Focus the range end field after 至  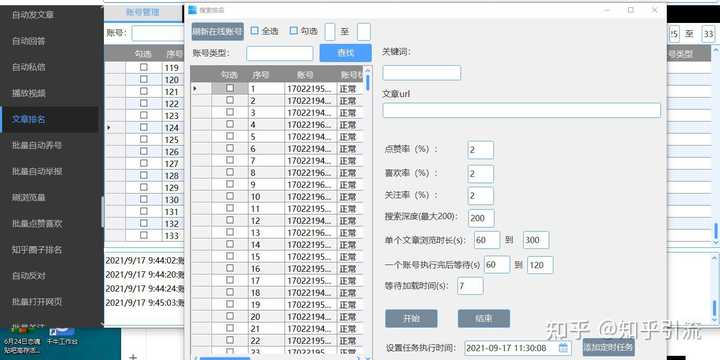[364, 32]
